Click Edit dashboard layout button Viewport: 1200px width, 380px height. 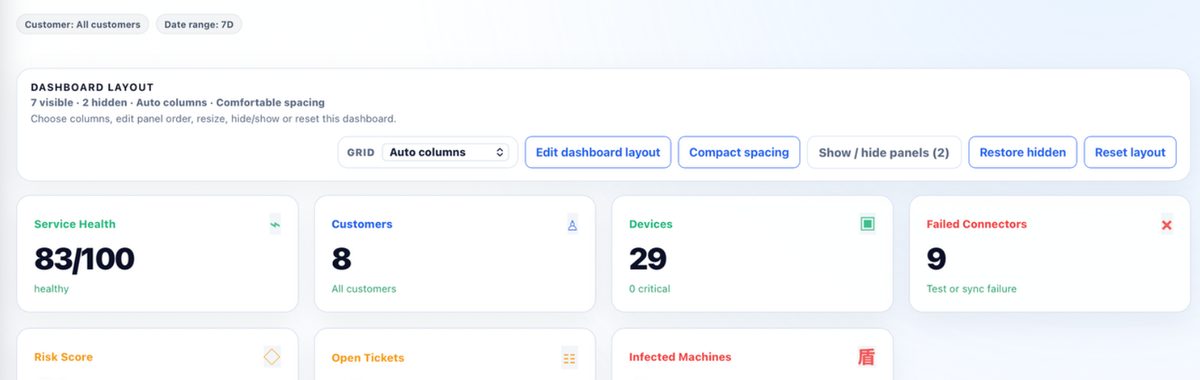[x=598, y=152]
